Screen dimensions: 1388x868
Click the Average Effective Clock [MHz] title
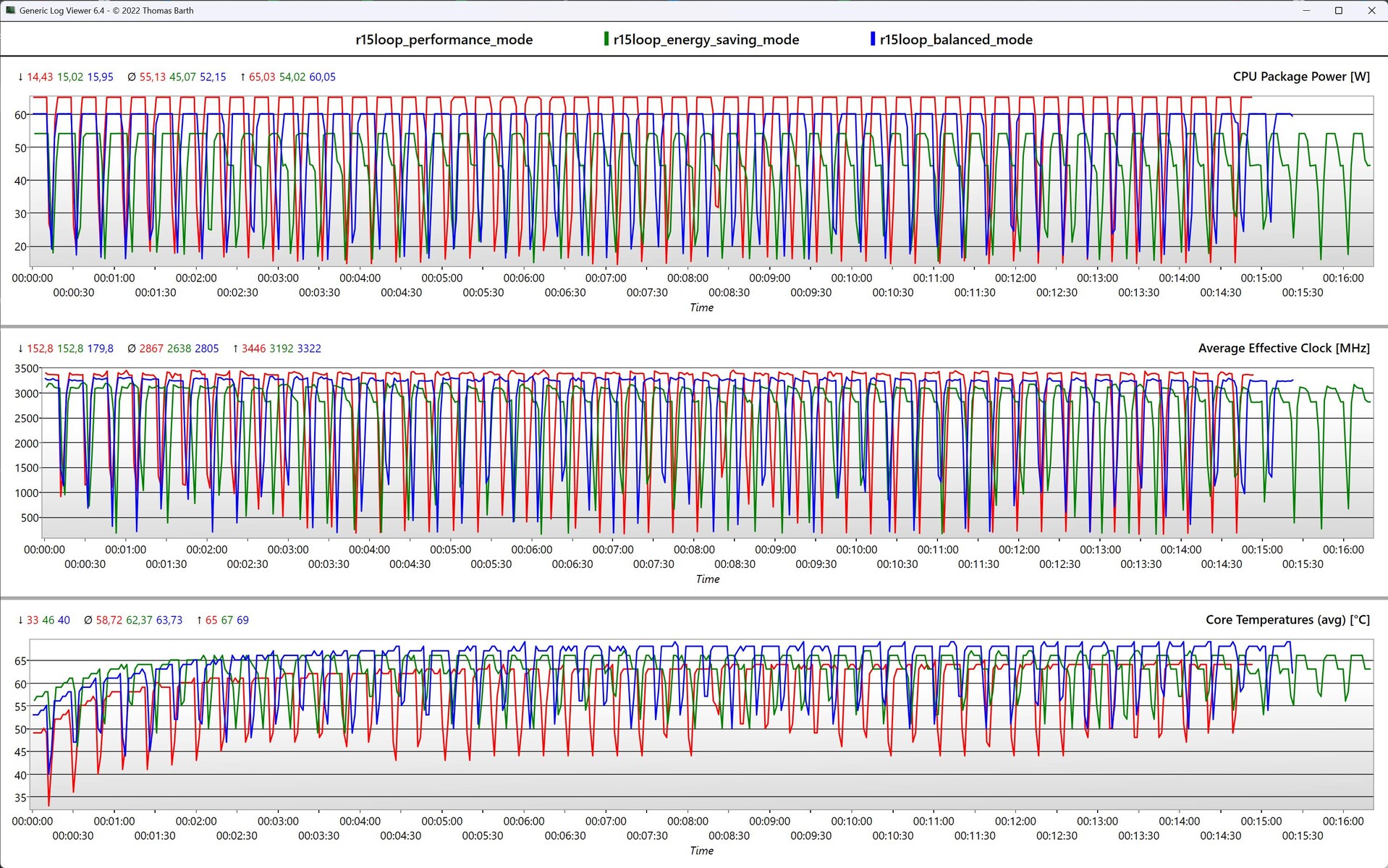point(1283,348)
